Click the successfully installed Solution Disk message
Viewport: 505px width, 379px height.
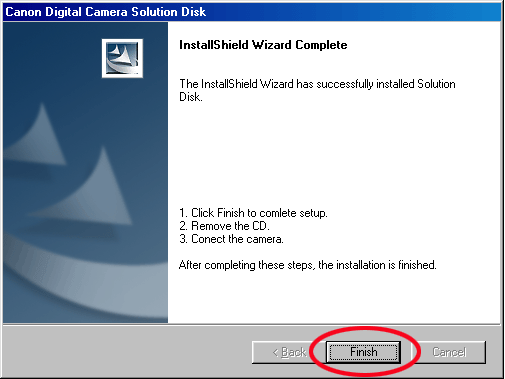pos(317,90)
